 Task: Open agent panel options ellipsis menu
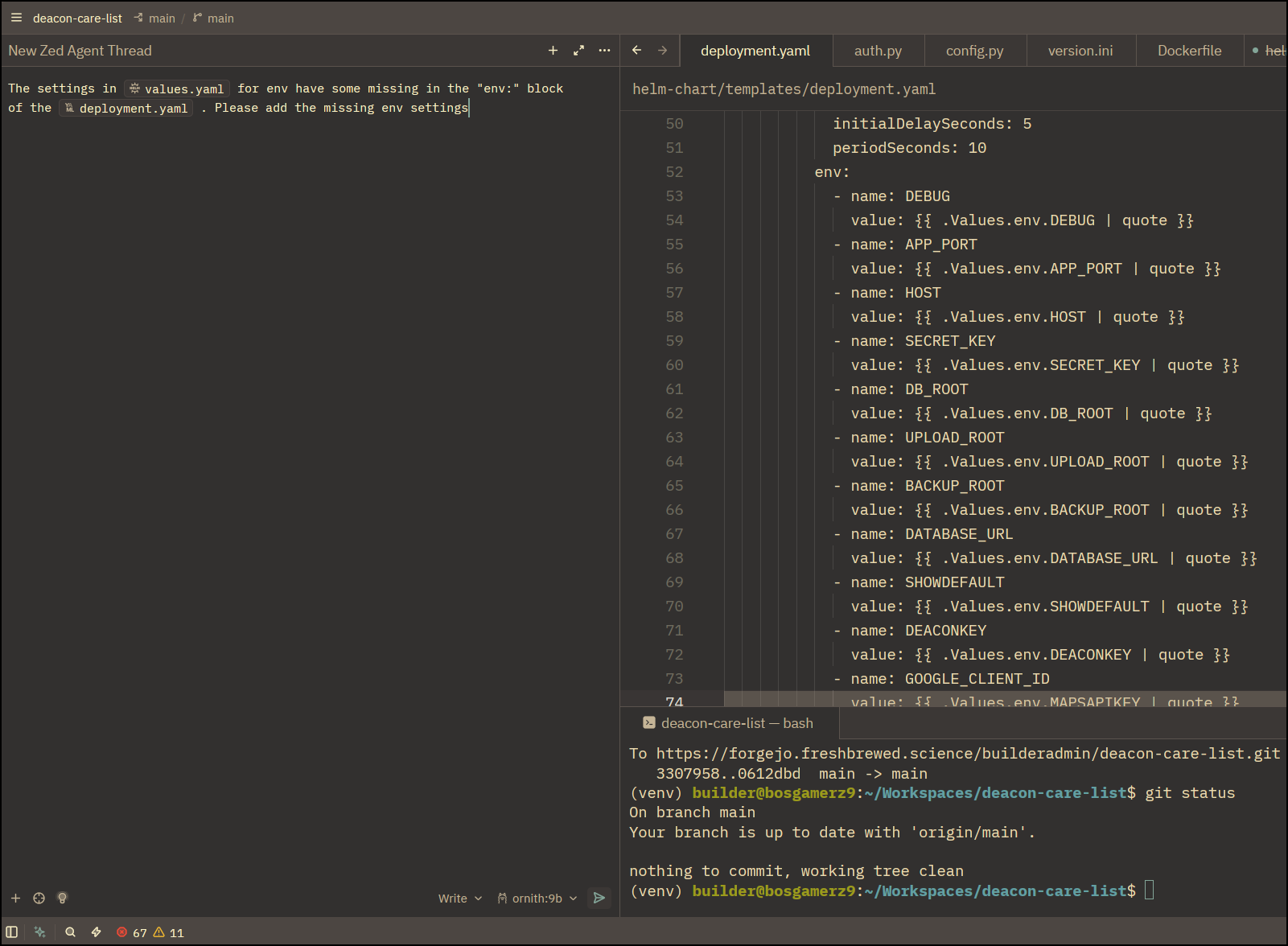(x=605, y=50)
